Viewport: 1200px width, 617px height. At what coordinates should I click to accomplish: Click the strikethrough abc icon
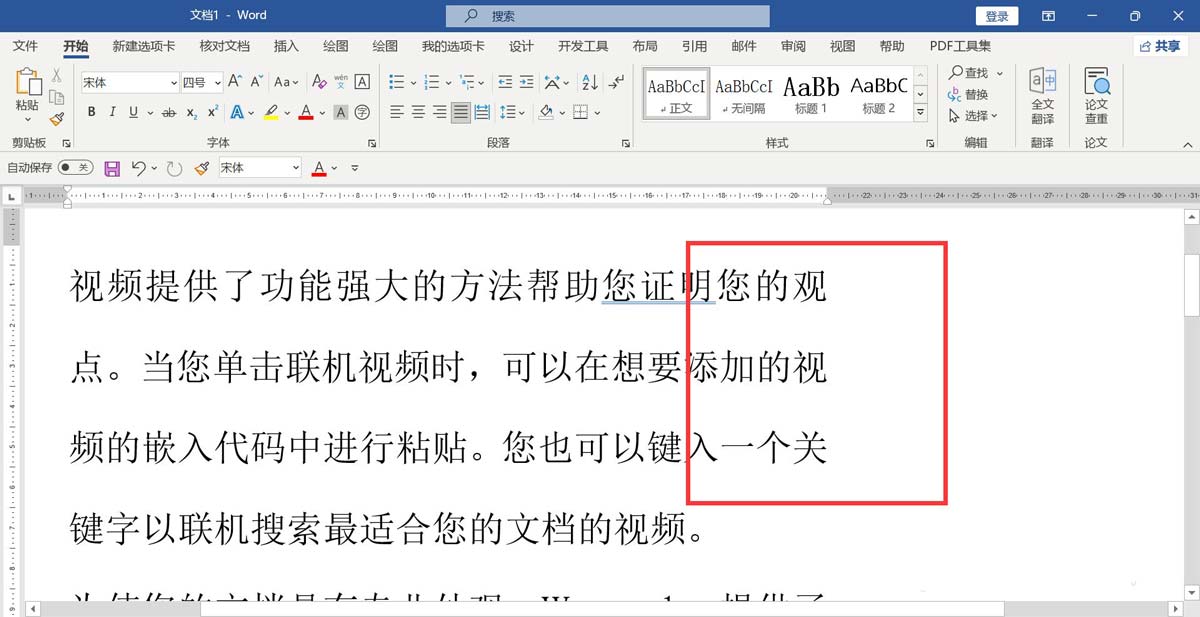[x=169, y=112]
